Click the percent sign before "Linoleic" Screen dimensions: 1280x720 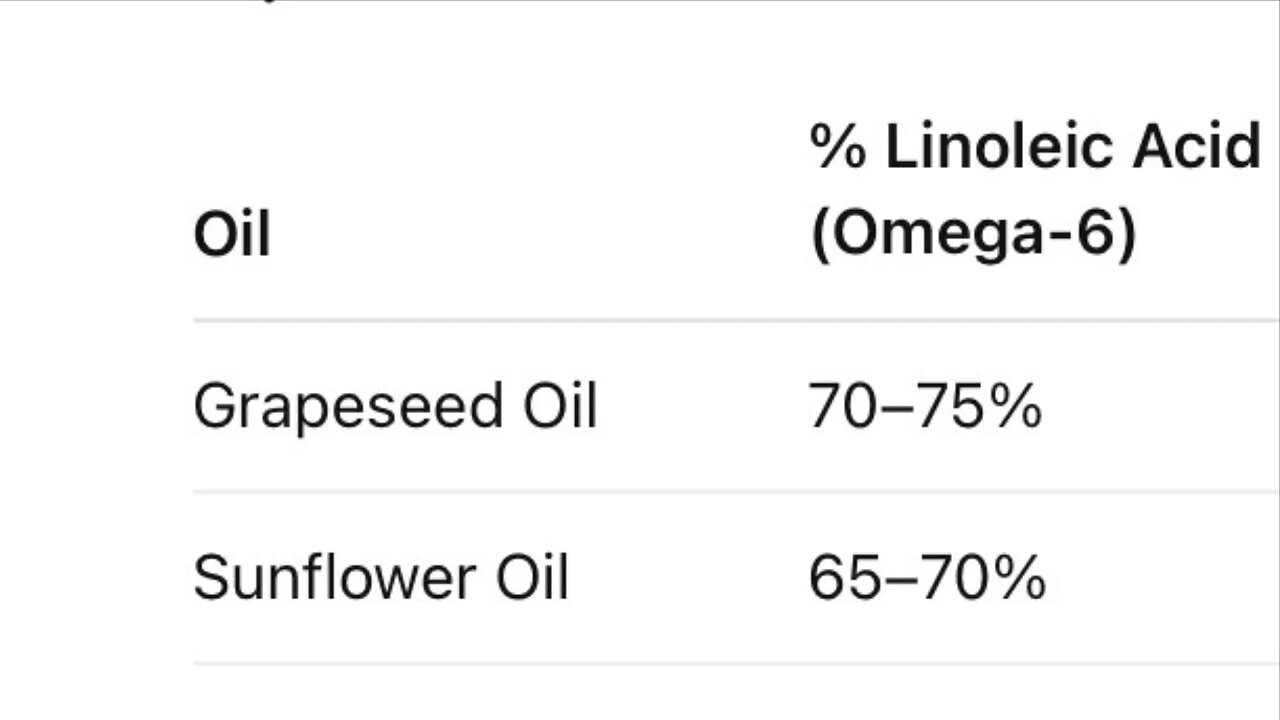838,147
